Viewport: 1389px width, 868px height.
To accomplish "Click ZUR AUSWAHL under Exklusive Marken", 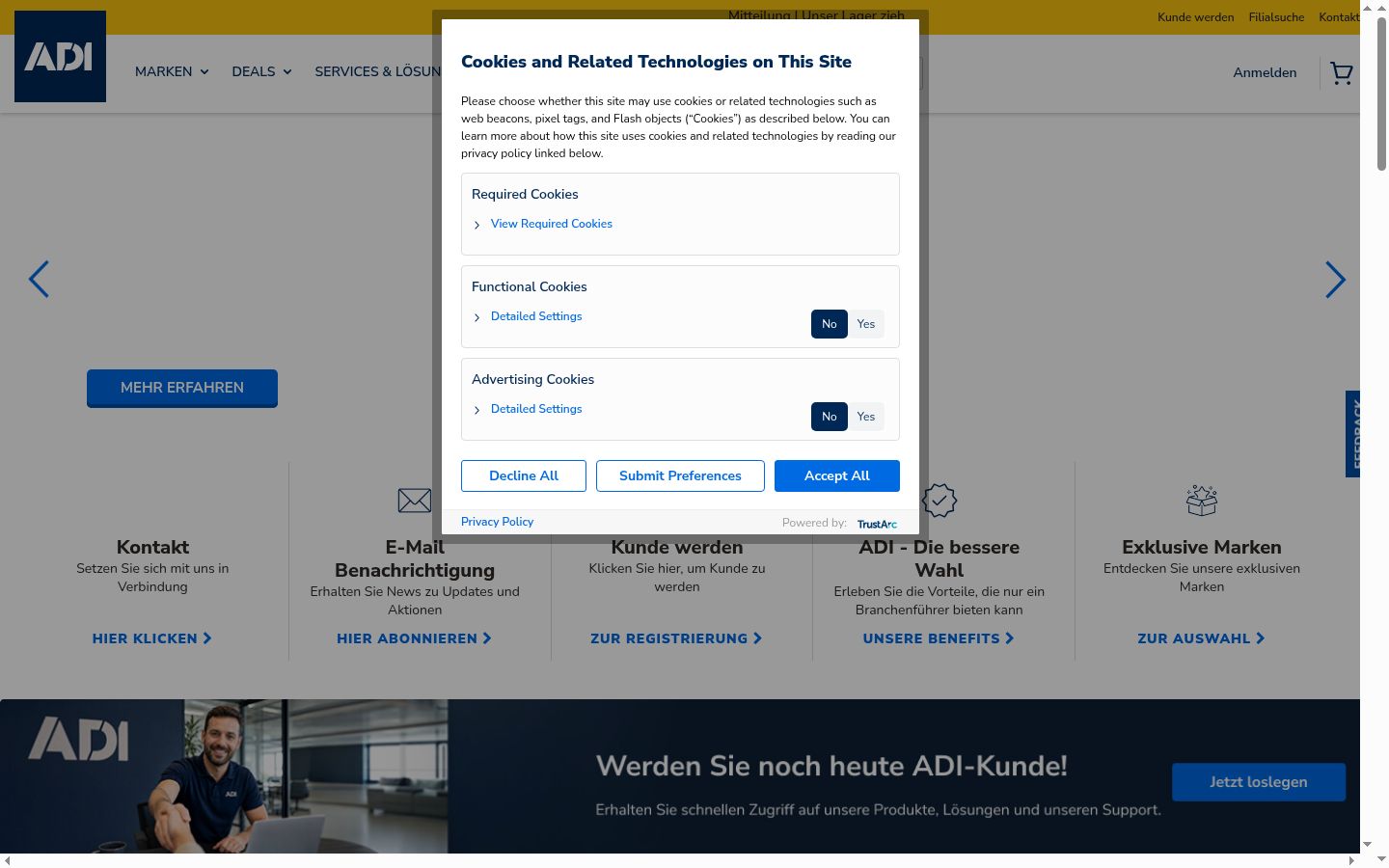I will tap(1201, 638).
